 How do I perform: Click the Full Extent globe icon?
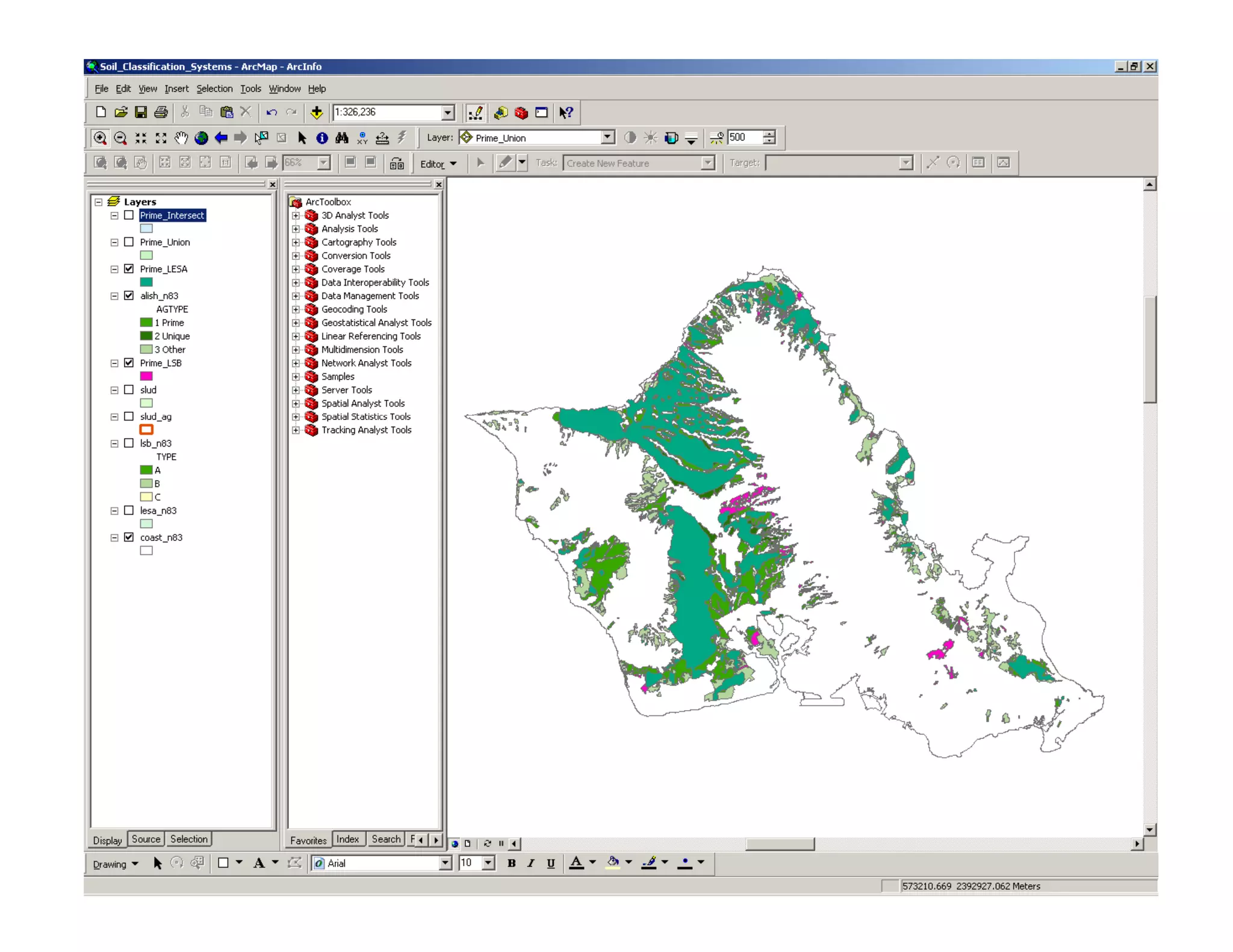coord(201,138)
